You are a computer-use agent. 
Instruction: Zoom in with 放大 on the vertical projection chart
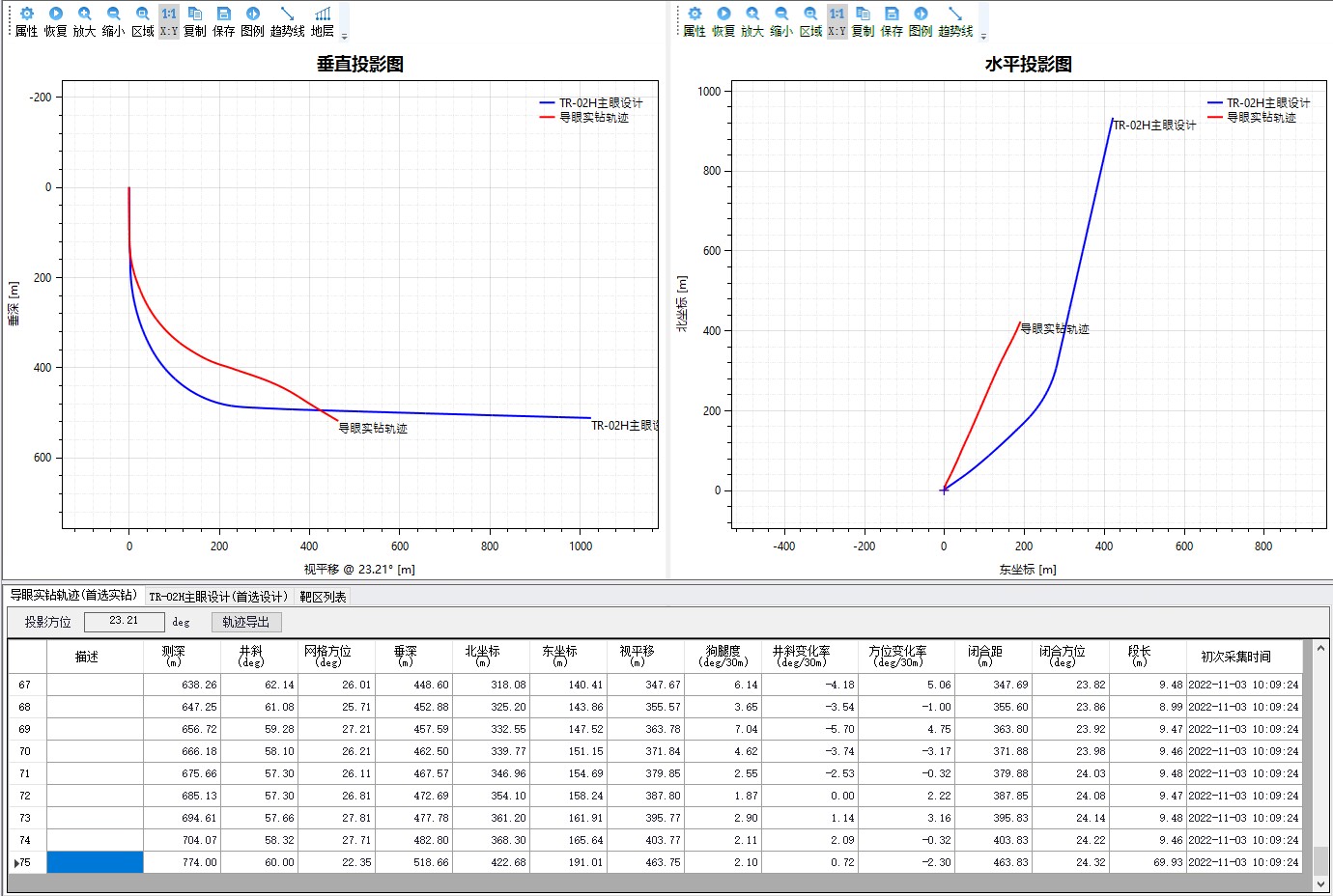click(84, 21)
